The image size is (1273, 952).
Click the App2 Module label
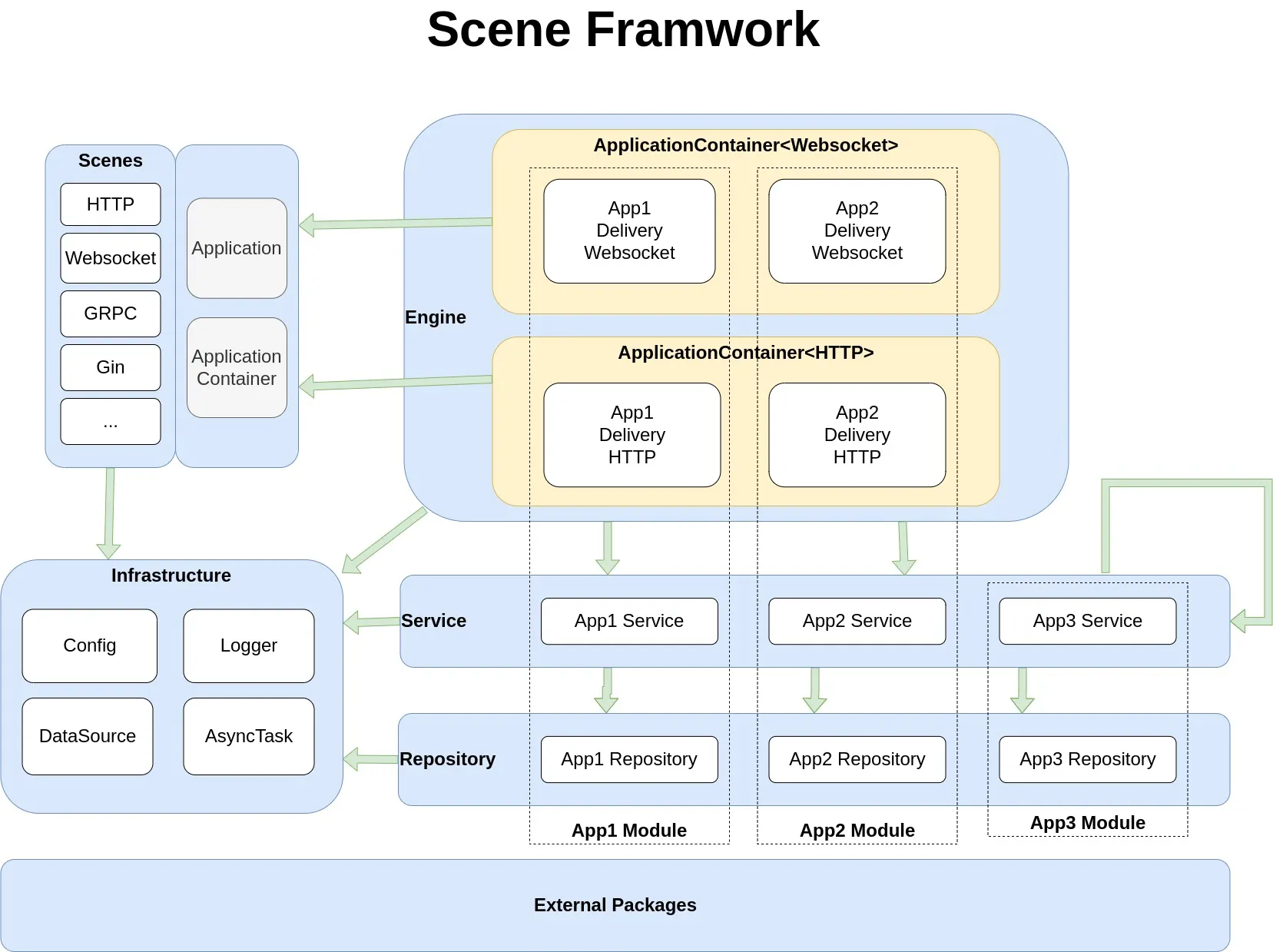click(857, 831)
